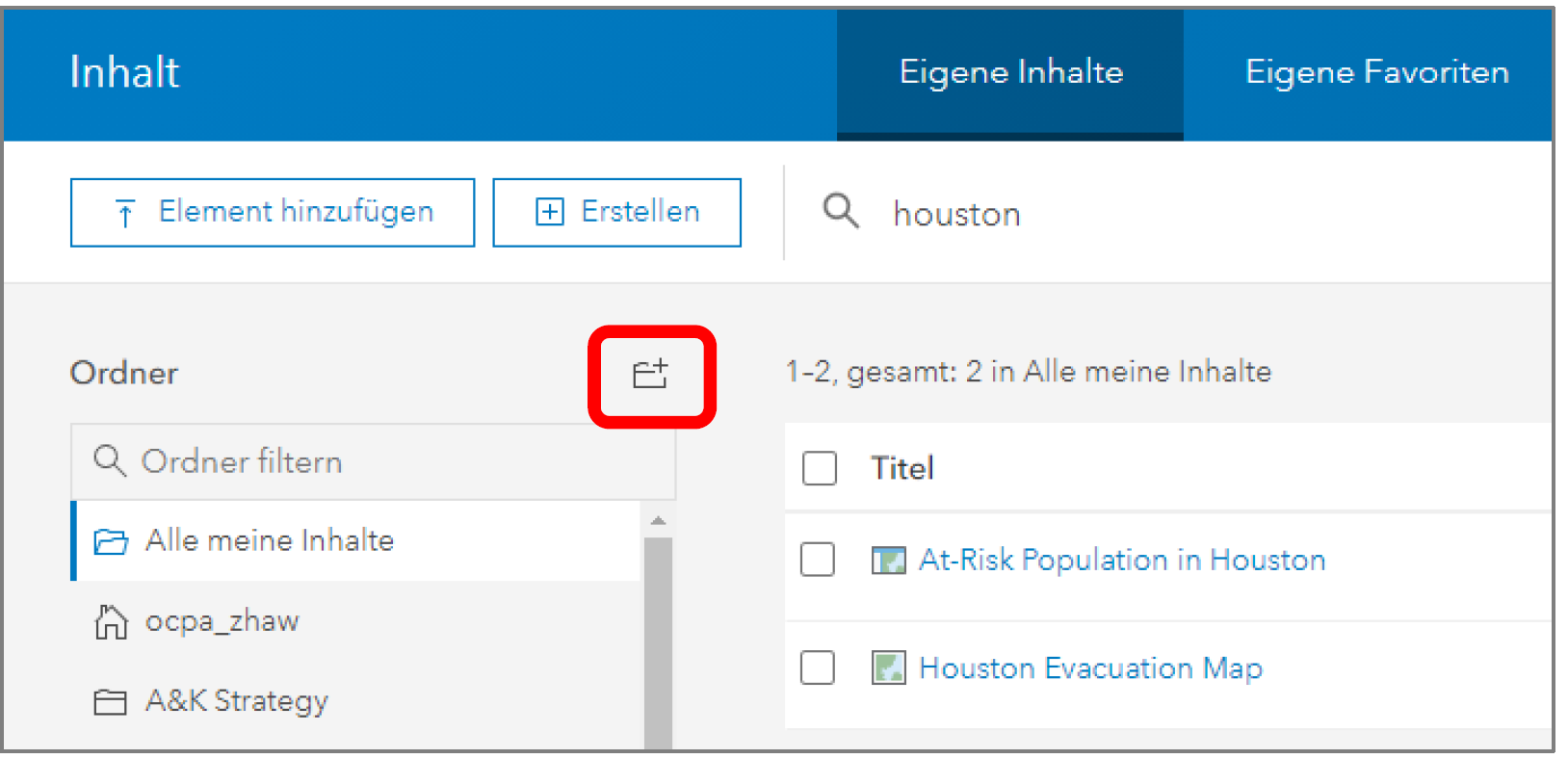
Task: Click the search magnifier icon near houston
Action: click(x=840, y=210)
